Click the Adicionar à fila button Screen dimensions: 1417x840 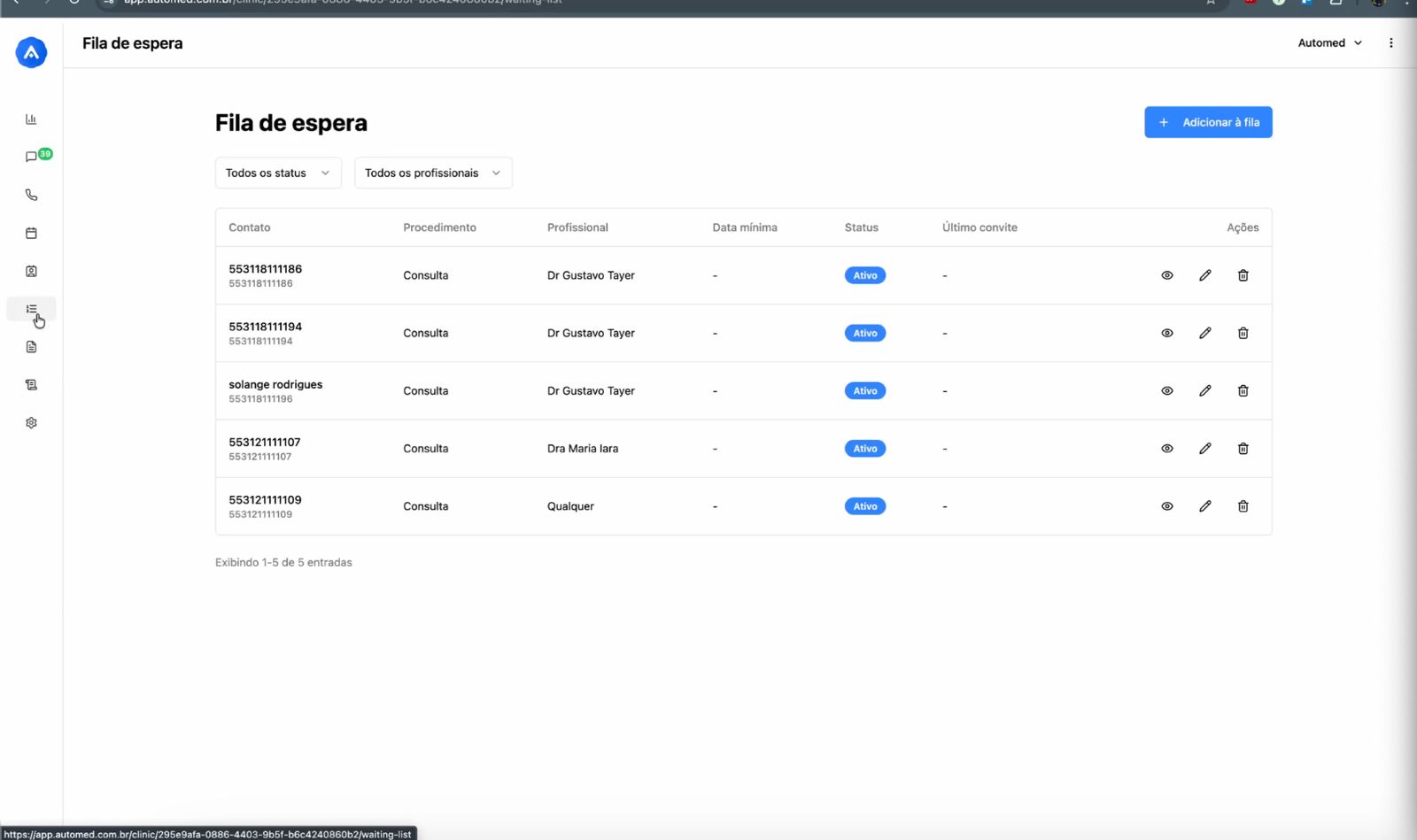click(1208, 122)
